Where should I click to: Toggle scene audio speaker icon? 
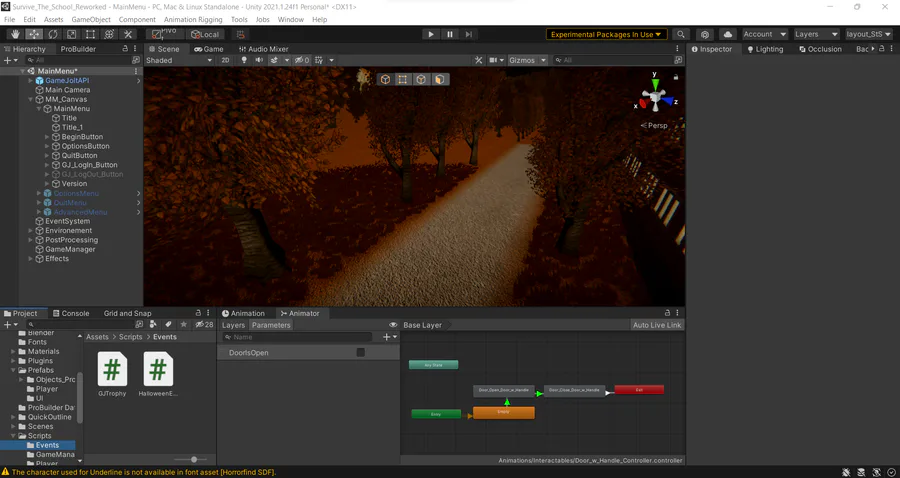coord(259,60)
